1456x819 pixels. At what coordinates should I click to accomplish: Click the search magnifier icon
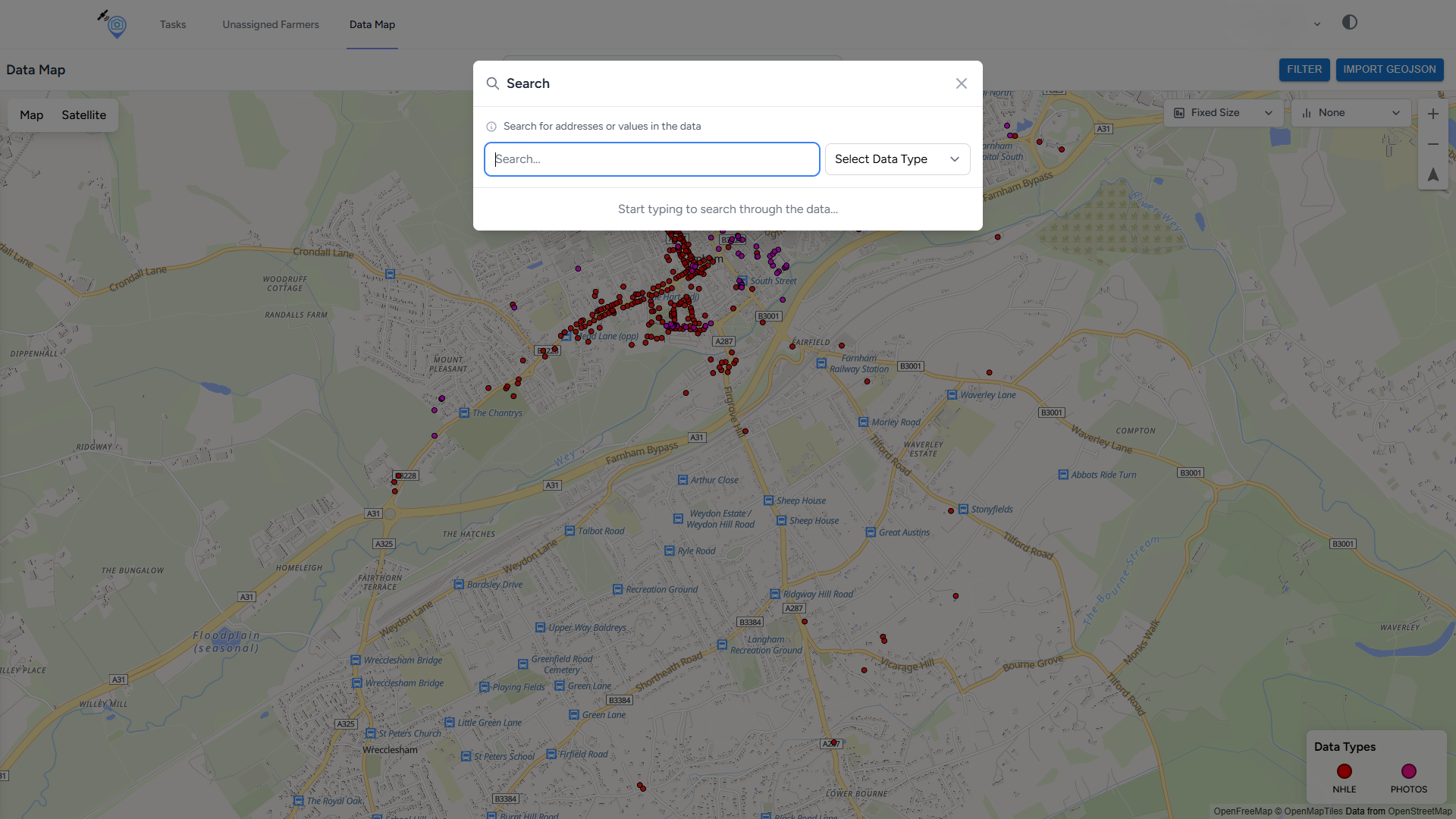(x=493, y=83)
